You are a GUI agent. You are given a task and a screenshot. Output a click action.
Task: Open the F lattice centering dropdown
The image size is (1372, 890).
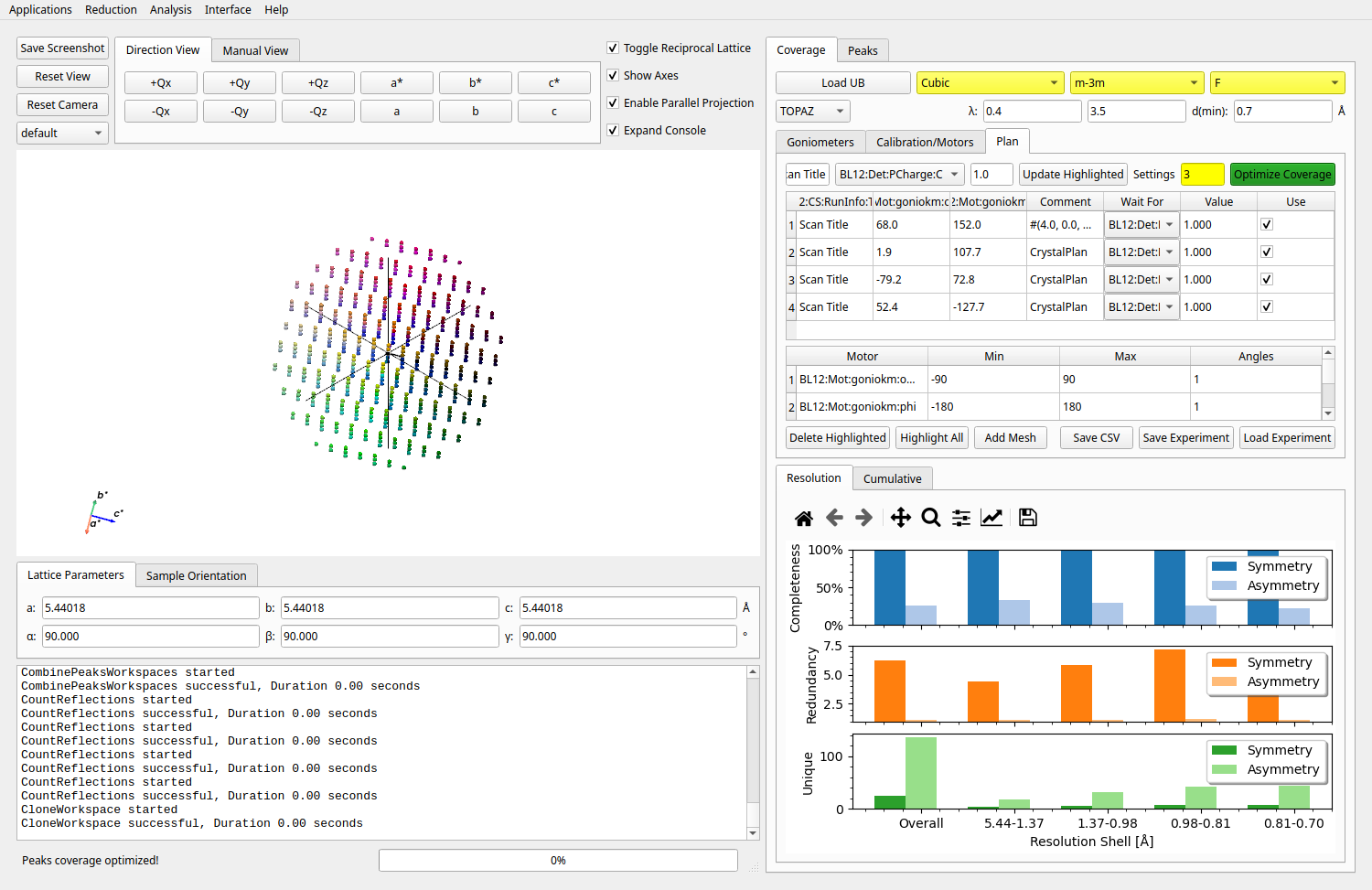tap(1277, 82)
